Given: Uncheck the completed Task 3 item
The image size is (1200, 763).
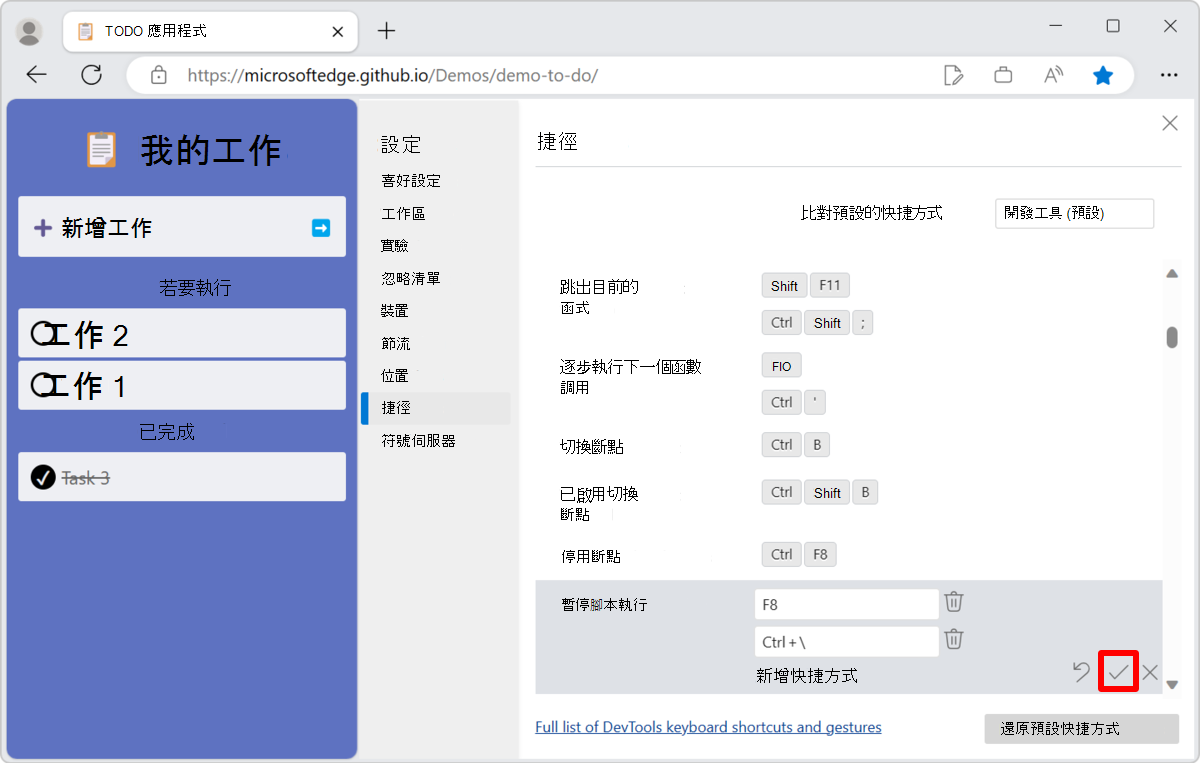Looking at the screenshot, I should [42, 477].
